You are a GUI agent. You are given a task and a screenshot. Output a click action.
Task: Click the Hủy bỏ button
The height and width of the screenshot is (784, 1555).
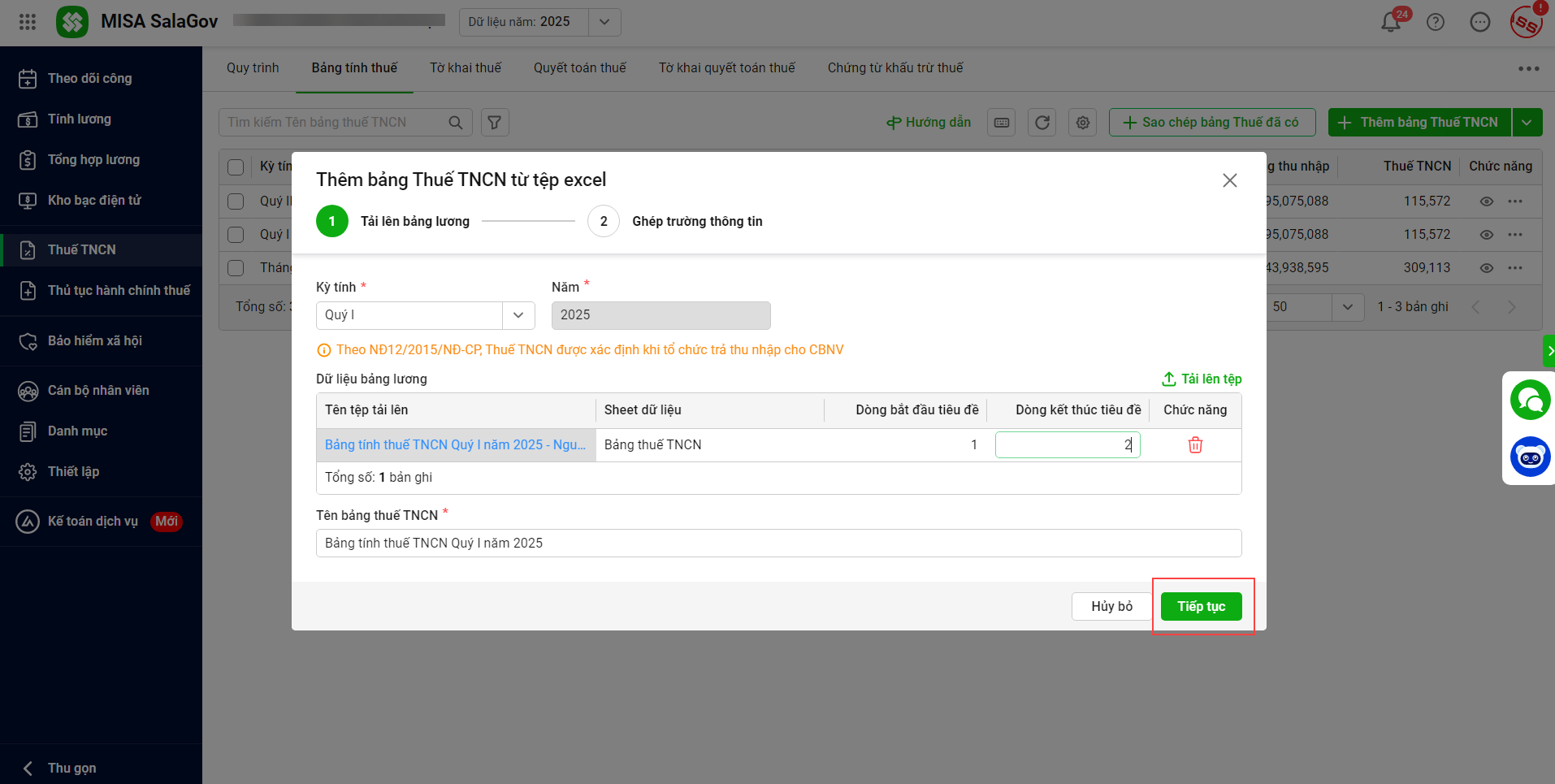click(x=1111, y=607)
